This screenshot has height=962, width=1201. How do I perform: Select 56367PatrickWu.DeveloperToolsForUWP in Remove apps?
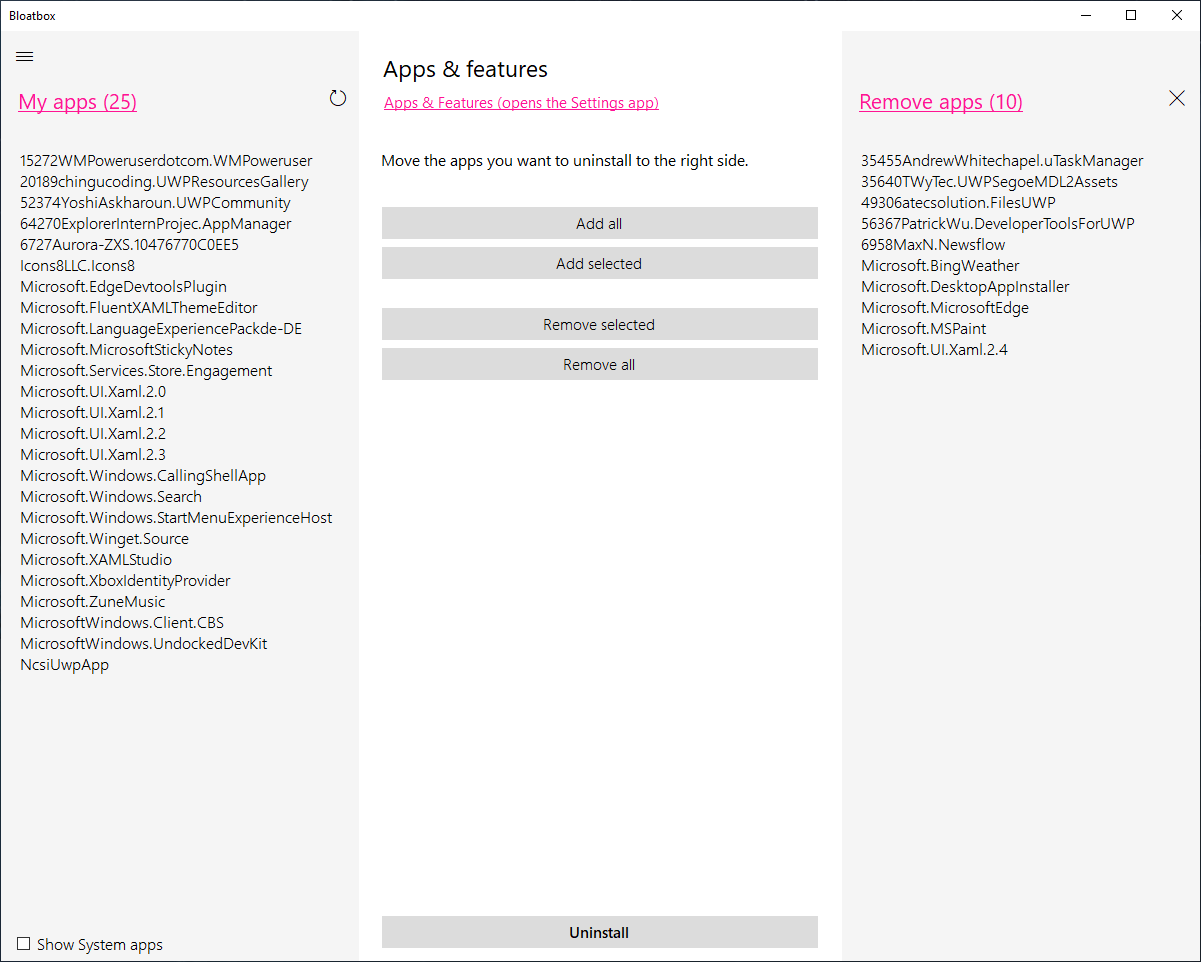coord(998,224)
